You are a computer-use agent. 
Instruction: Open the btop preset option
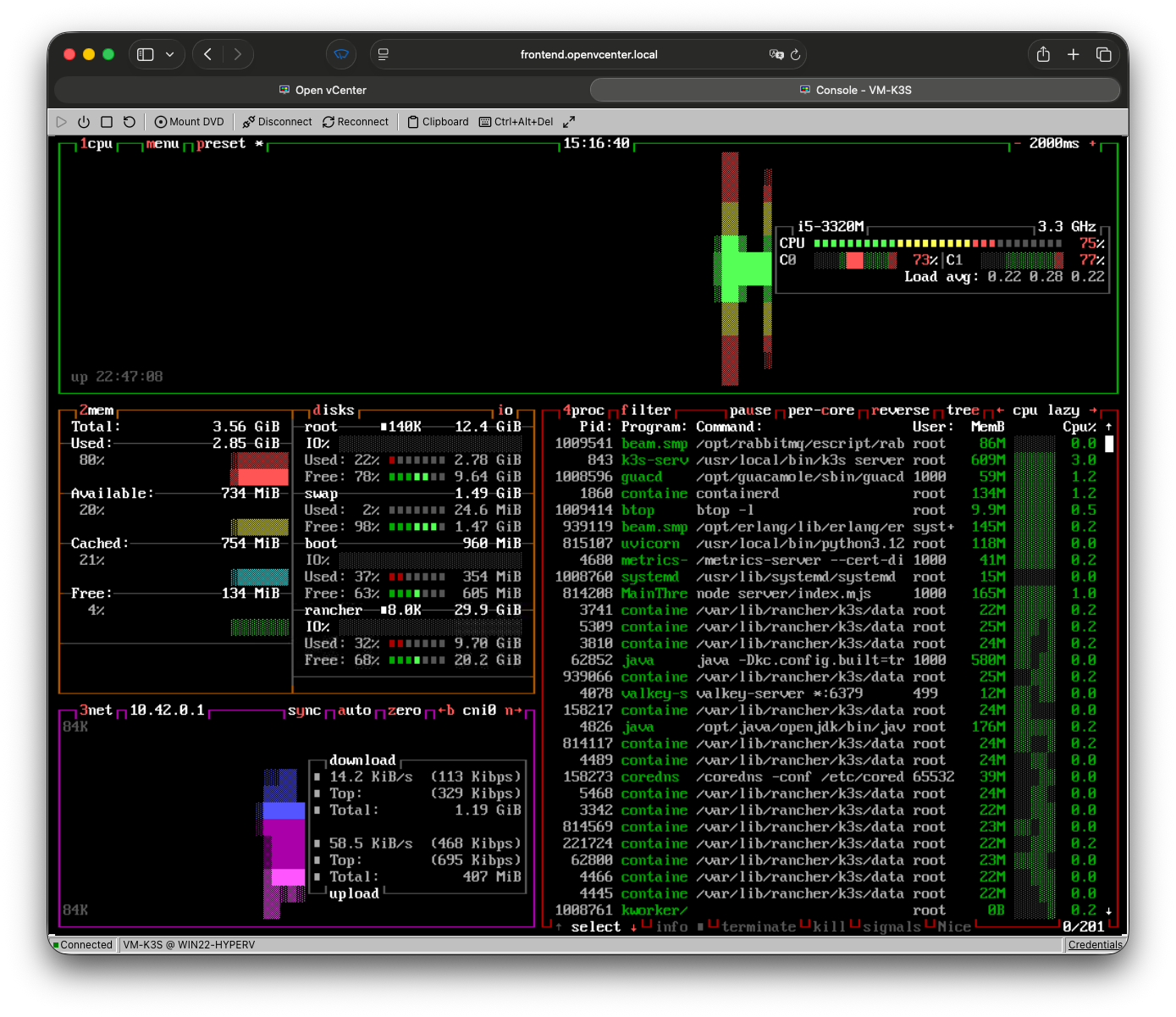pos(229,144)
